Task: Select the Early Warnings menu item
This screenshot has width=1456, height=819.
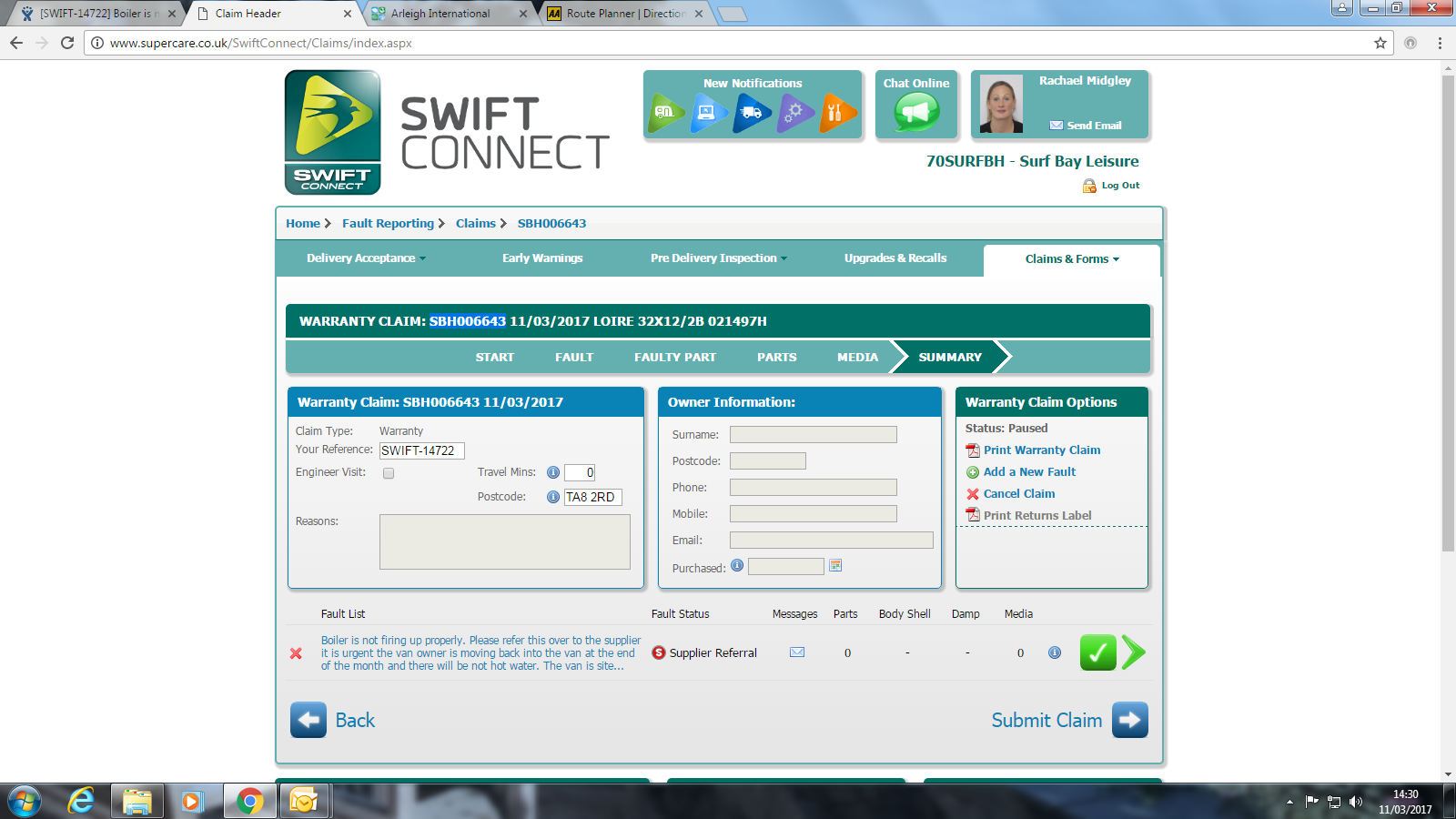Action: 542,258
